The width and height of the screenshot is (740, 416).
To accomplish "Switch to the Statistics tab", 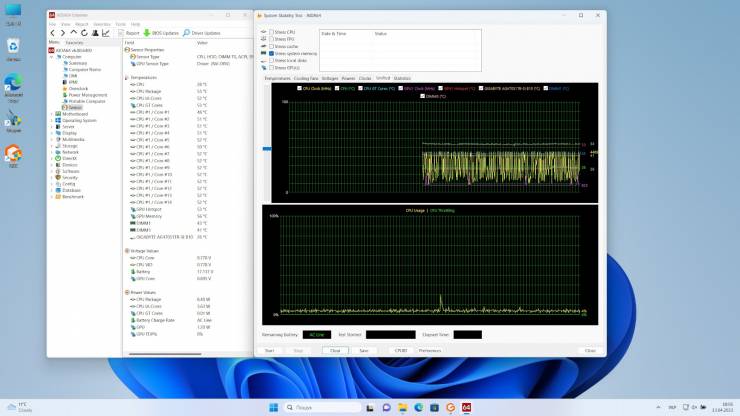I will coord(402,78).
